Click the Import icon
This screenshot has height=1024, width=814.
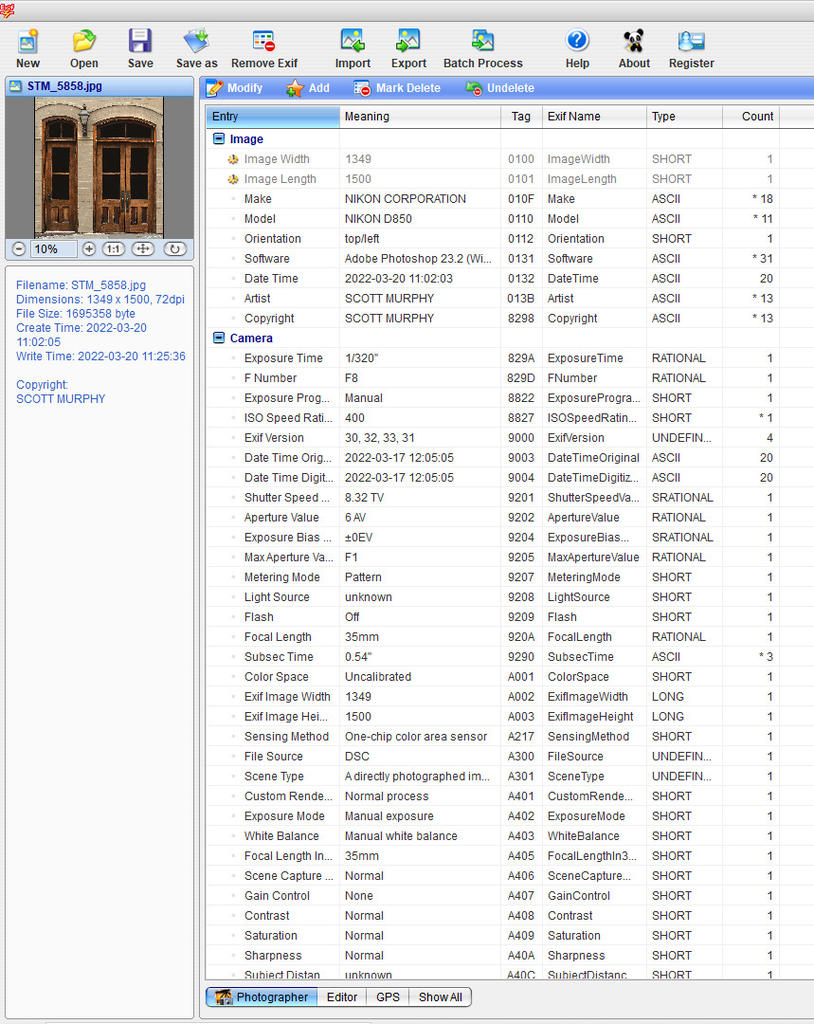click(352, 42)
